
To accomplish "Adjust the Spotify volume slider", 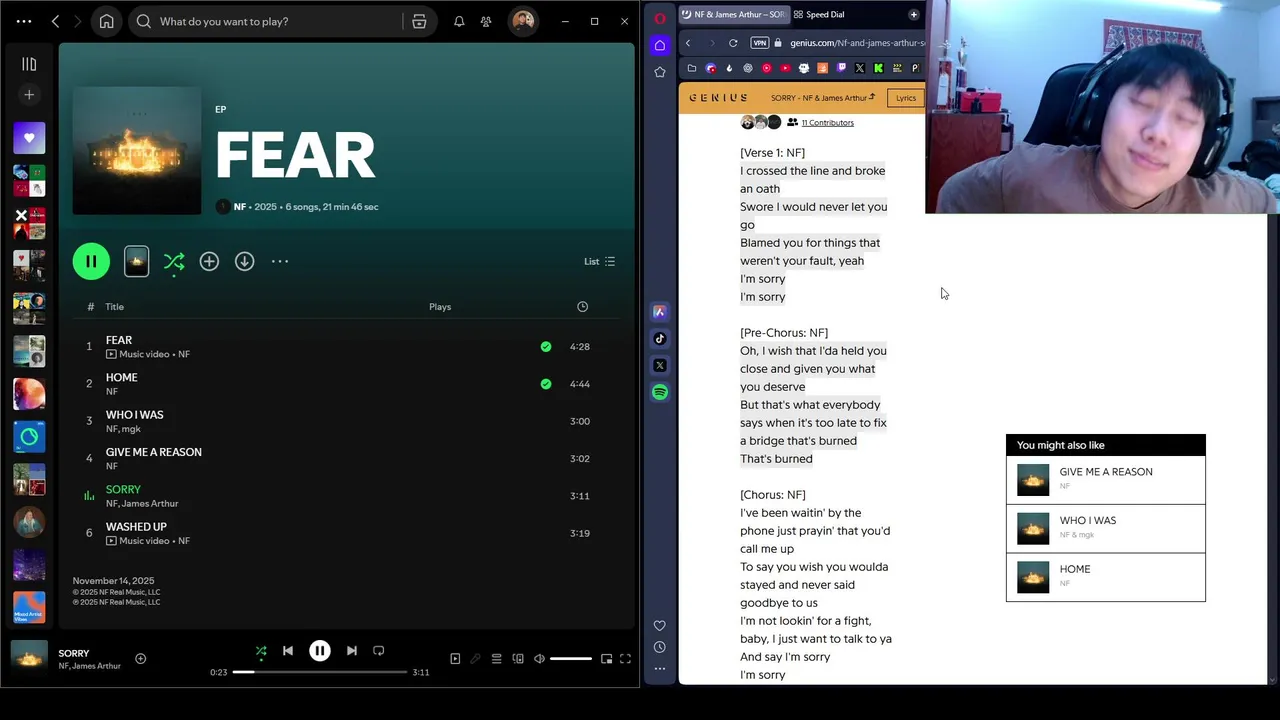I will pos(571,659).
